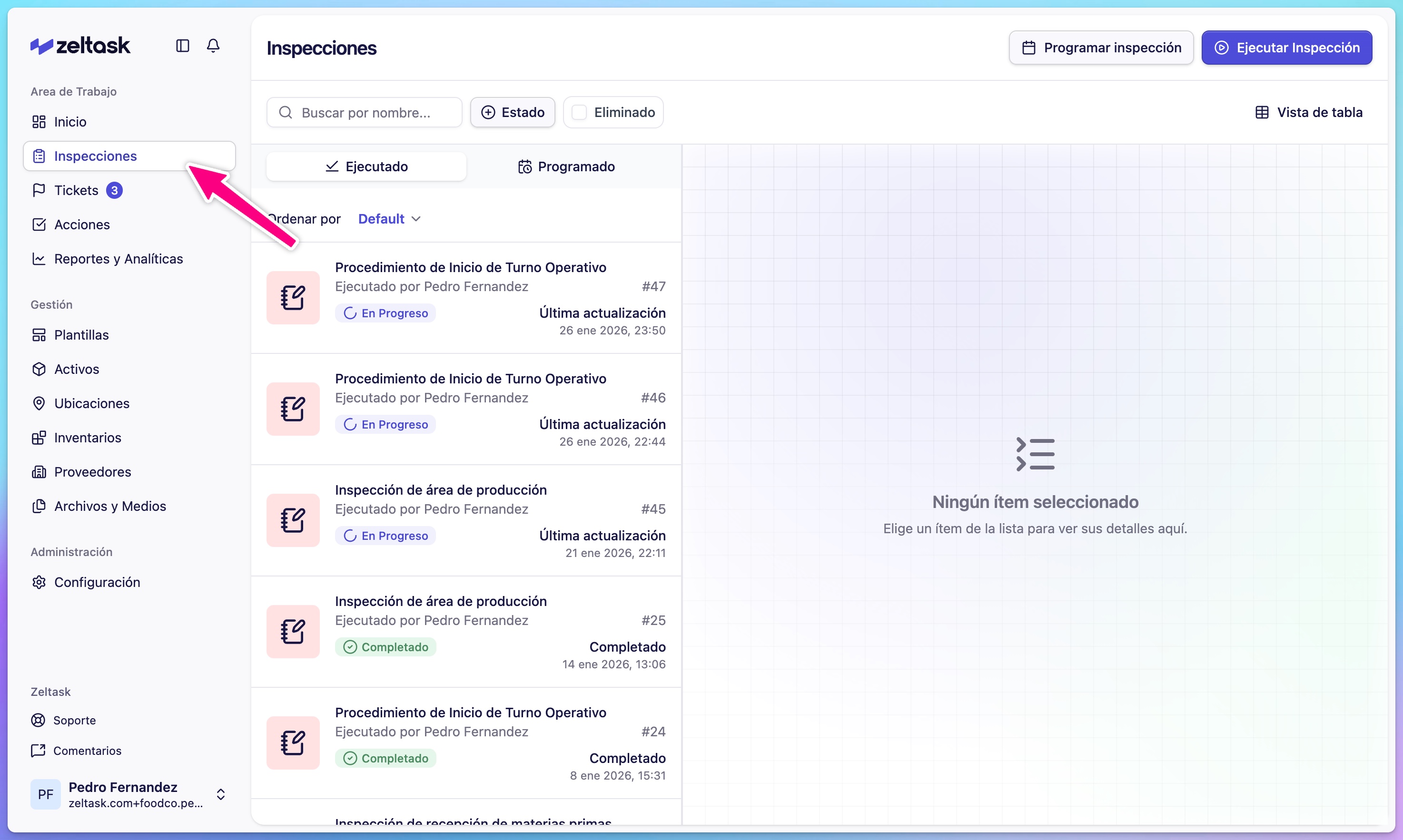Click the En Progreso status badge on inspection #47
Image resolution: width=1403 pixels, height=840 pixels.
point(385,313)
